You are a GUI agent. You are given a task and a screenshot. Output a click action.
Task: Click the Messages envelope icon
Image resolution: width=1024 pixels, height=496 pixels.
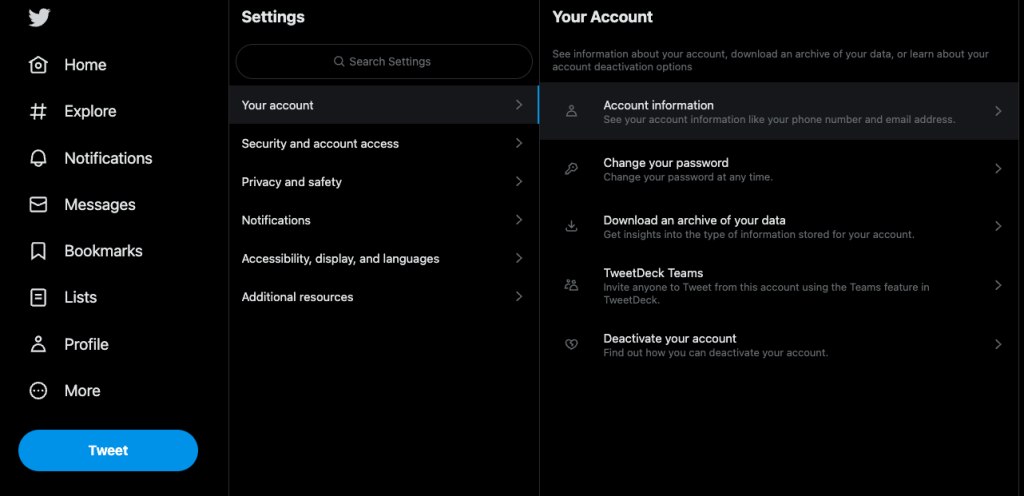[39, 204]
